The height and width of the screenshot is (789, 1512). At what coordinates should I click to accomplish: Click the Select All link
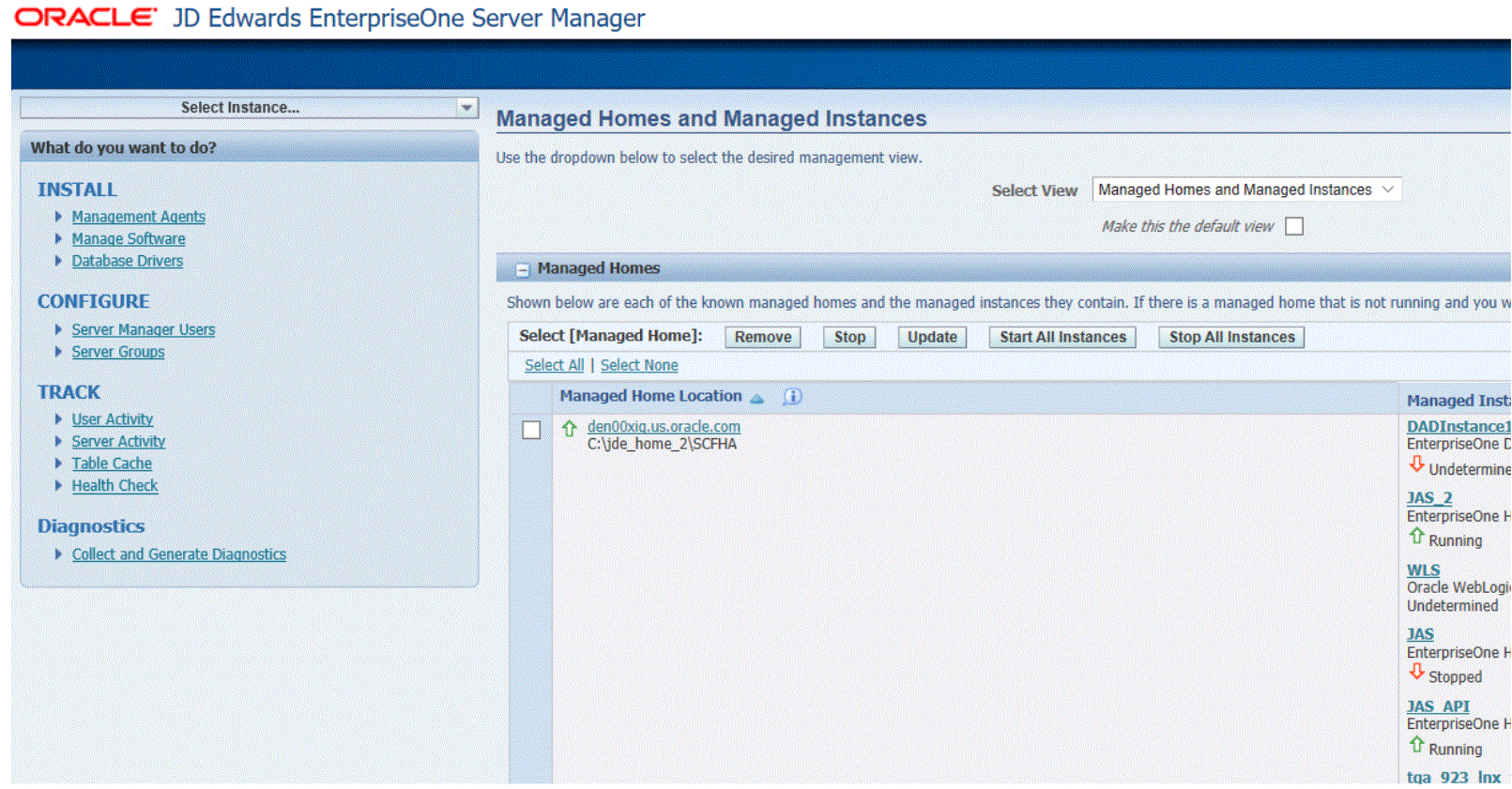click(x=554, y=366)
